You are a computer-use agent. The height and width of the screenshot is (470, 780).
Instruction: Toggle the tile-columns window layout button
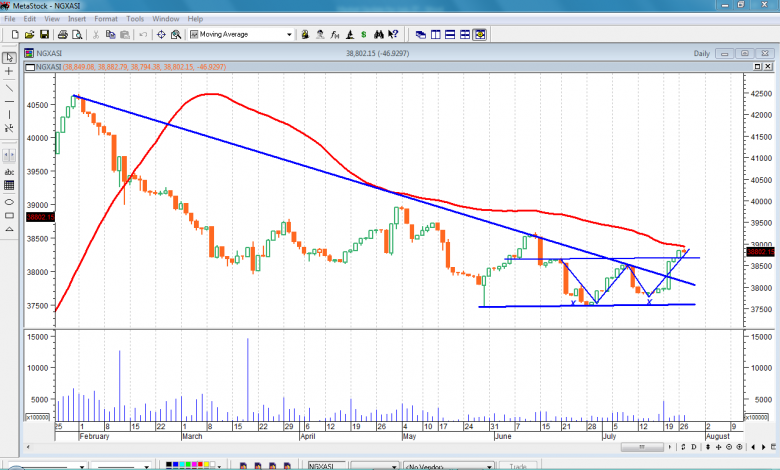point(435,34)
